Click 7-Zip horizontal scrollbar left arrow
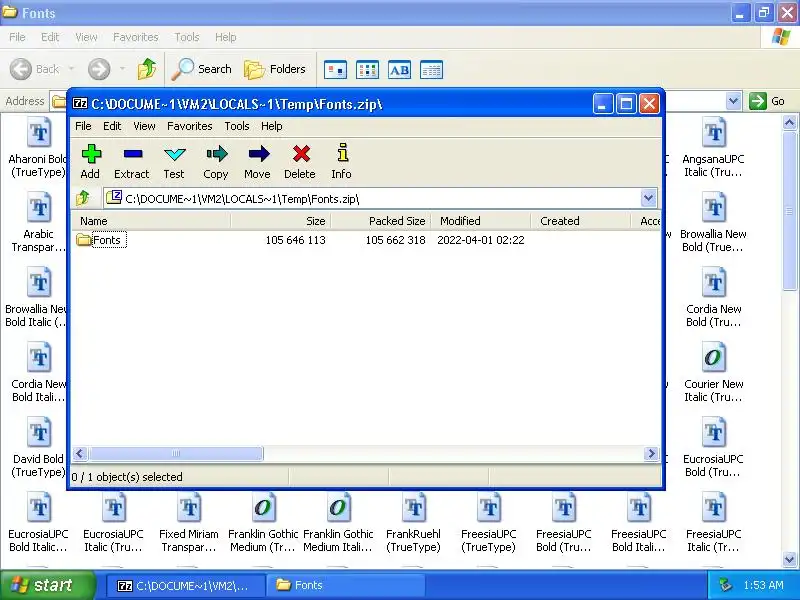Image resolution: width=800 pixels, height=600 pixels. click(x=80, y=454)
